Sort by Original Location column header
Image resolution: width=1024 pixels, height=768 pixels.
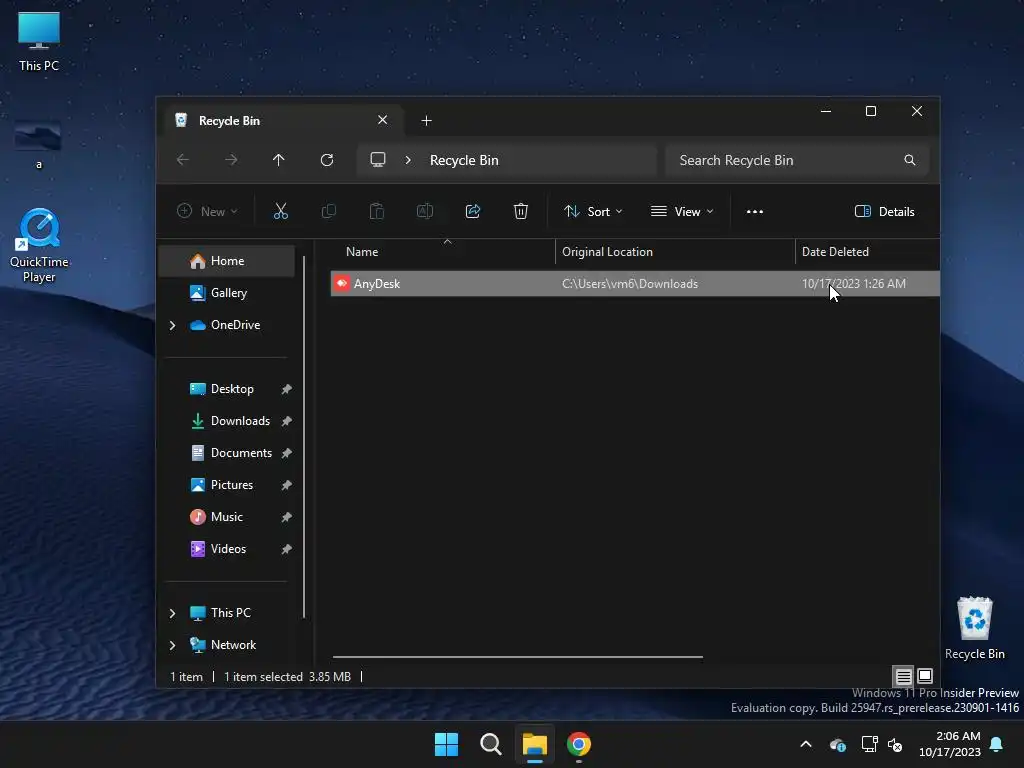point(675,251)
